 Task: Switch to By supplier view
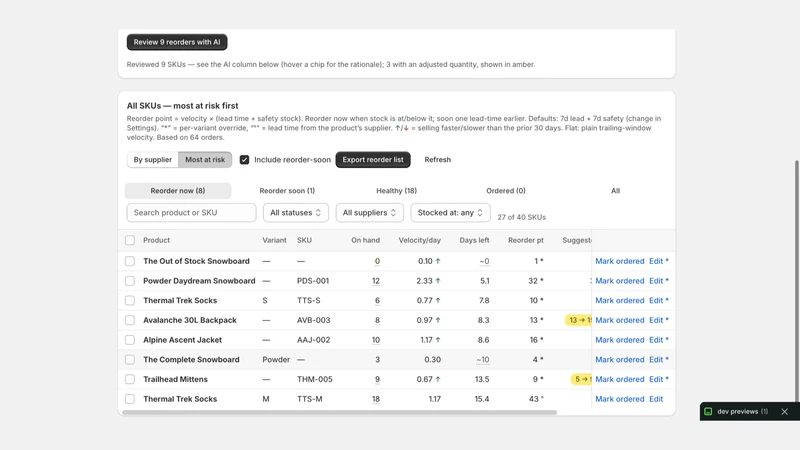click(153, 160)
